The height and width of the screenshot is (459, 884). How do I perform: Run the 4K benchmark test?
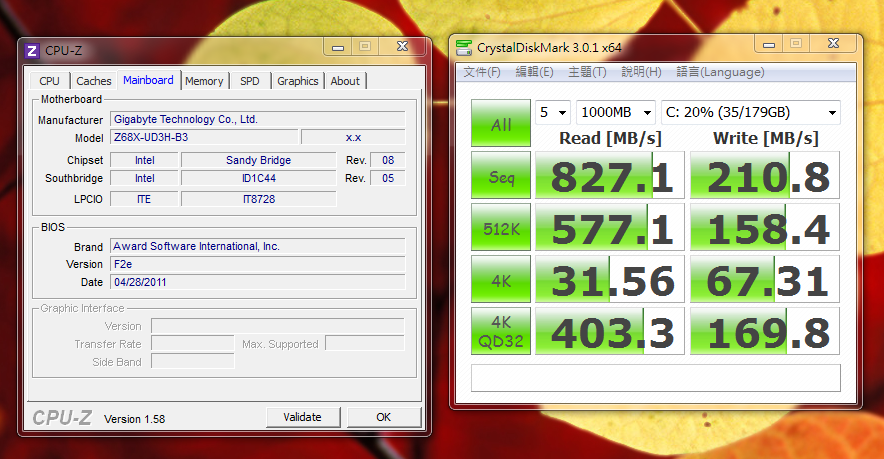[x=501, y=279]
